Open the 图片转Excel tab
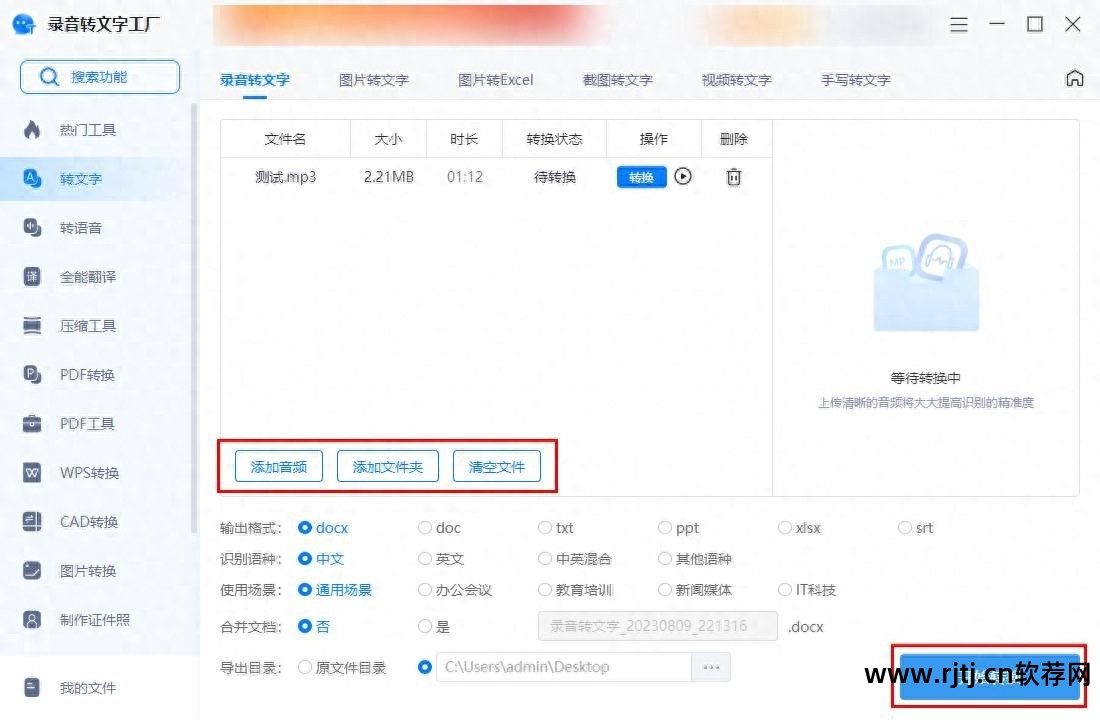The image size is (1100, 720). pos(495,79)
